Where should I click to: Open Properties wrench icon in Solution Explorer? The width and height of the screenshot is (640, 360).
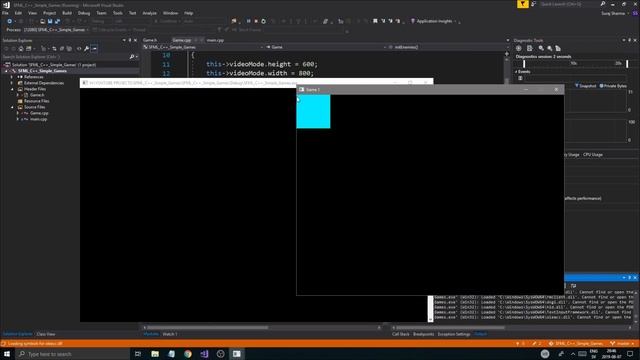[x=87, y=49]
